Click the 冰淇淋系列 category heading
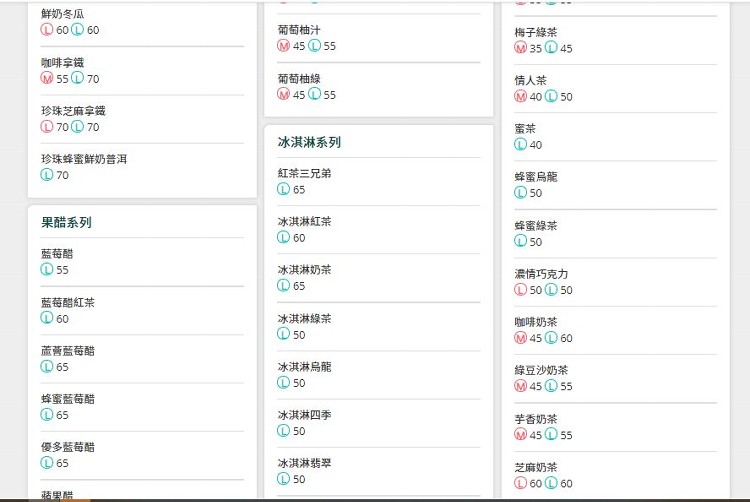The height and width of the screenshot is (502, 750). tap(309, 142)
